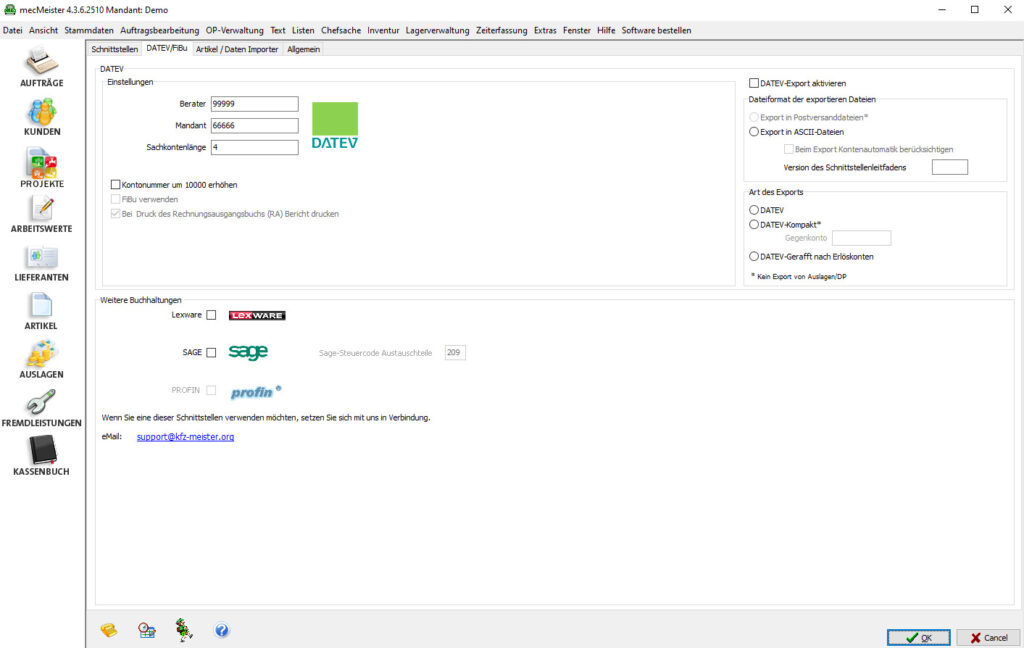The image size is (1024, 648).
Task: Open the Stammdaten menu
Action: [x=89, y=30]
